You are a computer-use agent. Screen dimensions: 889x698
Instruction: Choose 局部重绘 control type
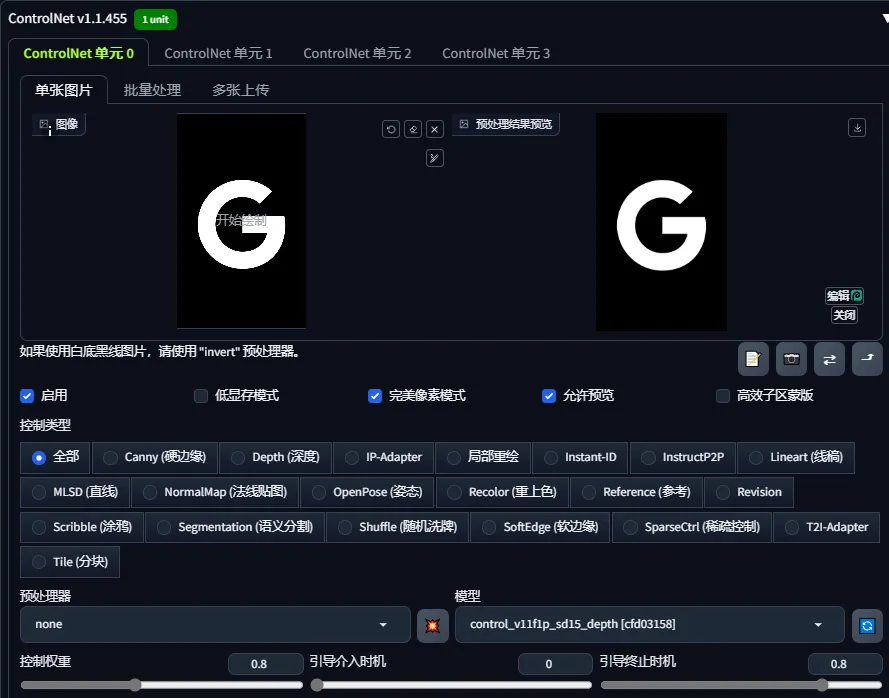[483, 458]
